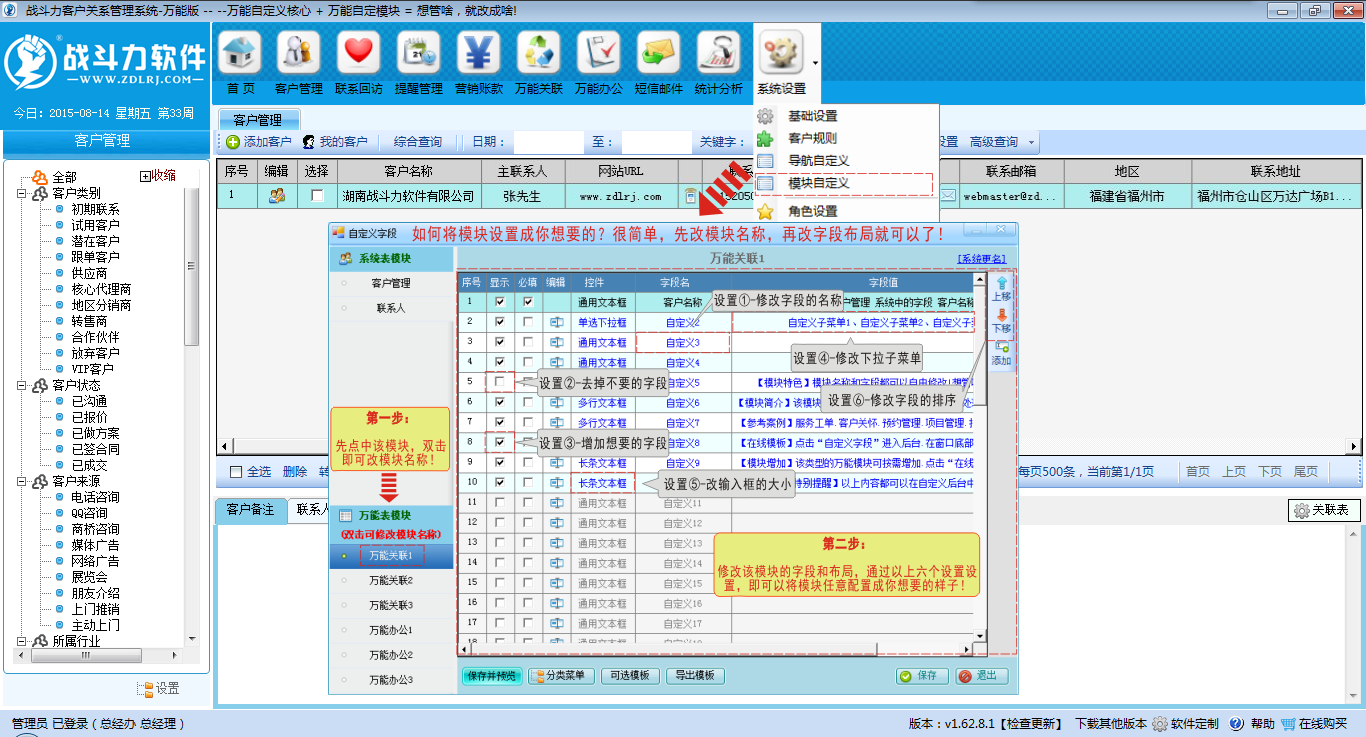1366x737 pixels.
Task: Move field down with 下移 arrow
Action: click(x=1001, y=320)
